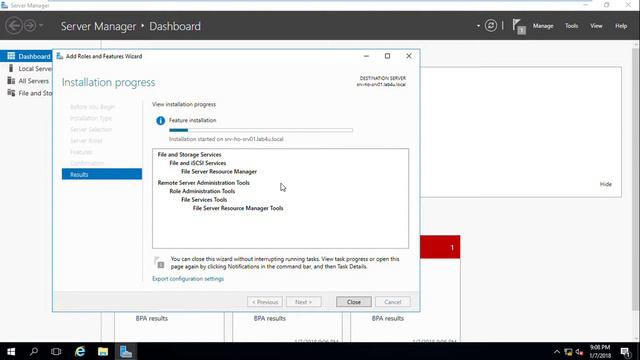Show hidden system tray icons
The image size is (640, 360).
[557, 352]
